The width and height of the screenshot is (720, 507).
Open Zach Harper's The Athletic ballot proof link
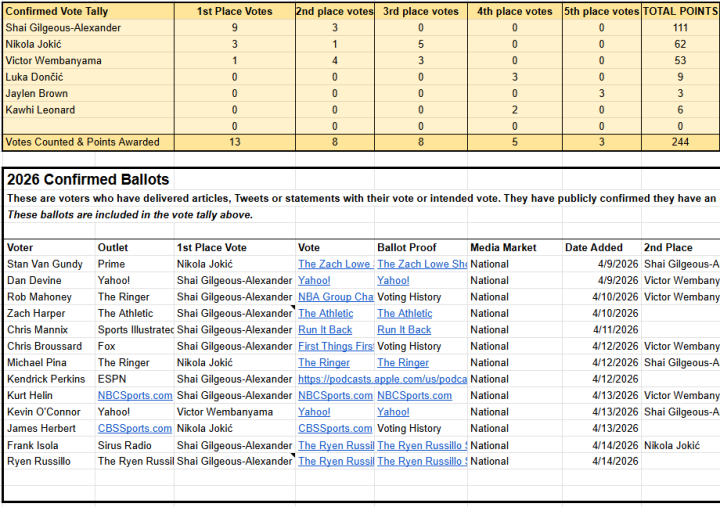click(404, 314)
